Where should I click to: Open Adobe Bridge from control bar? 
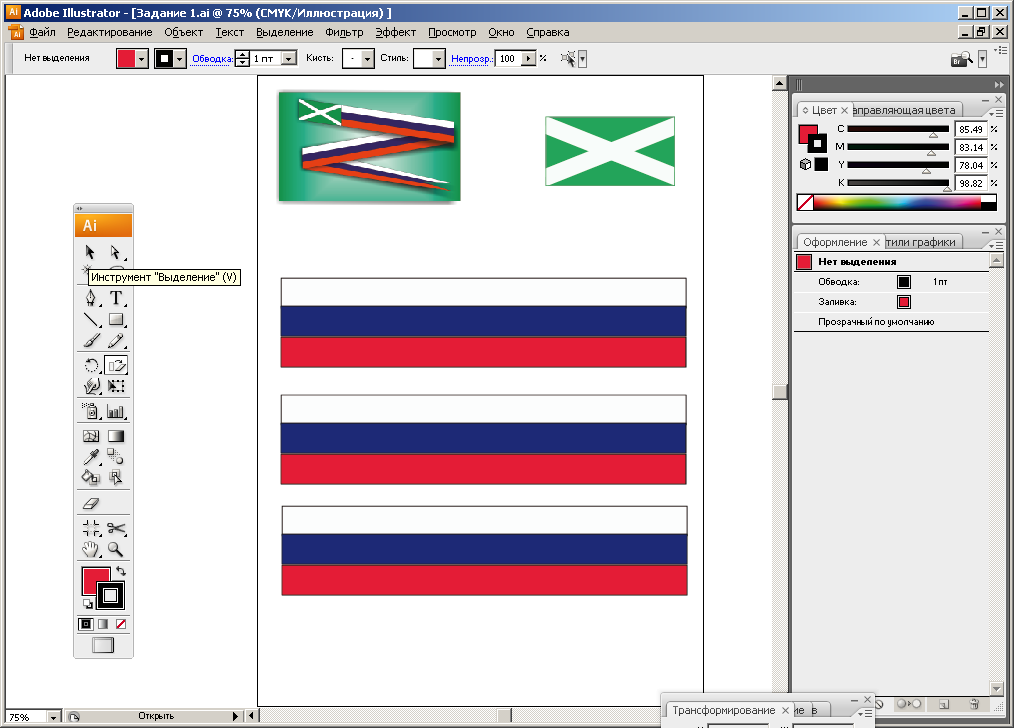coord(962,59)
